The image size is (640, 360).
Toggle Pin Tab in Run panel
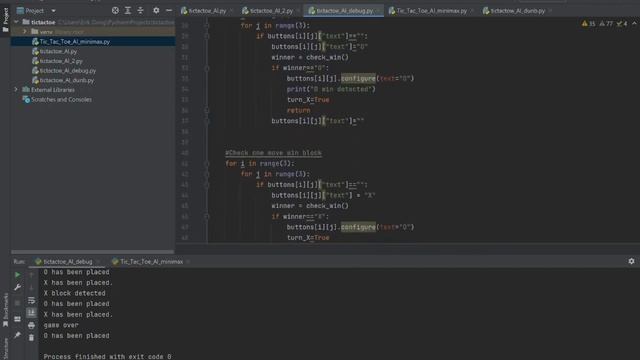coord(18,335)
